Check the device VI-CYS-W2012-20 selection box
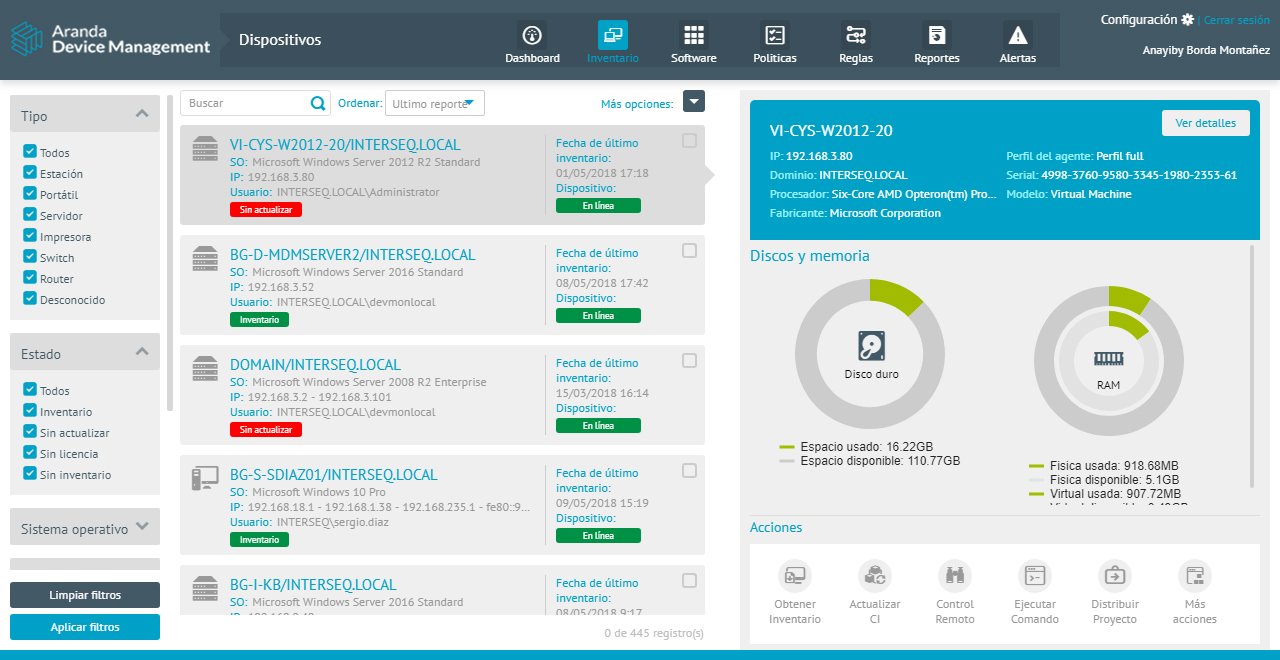This screenshot has width=1280, height=660. point(688,141)
